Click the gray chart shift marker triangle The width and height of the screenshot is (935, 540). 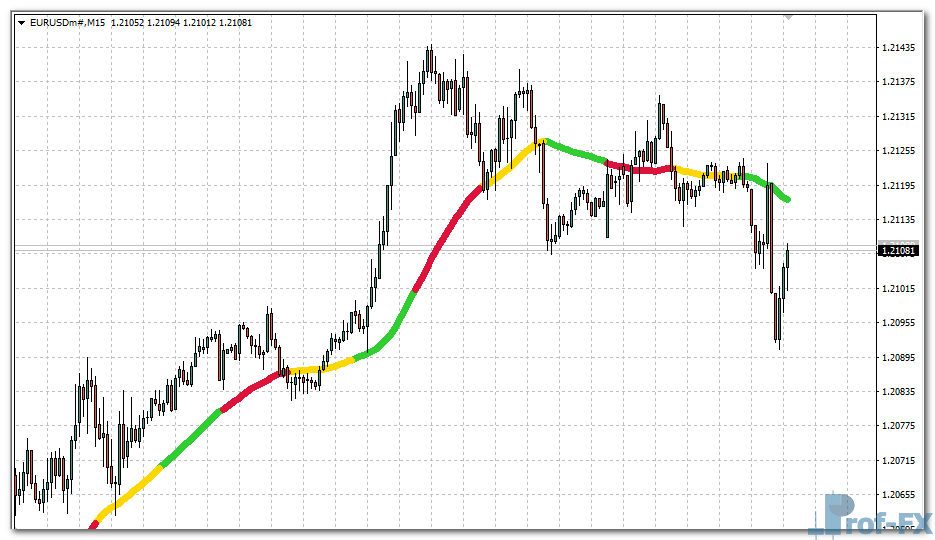(x=788, y=17)
